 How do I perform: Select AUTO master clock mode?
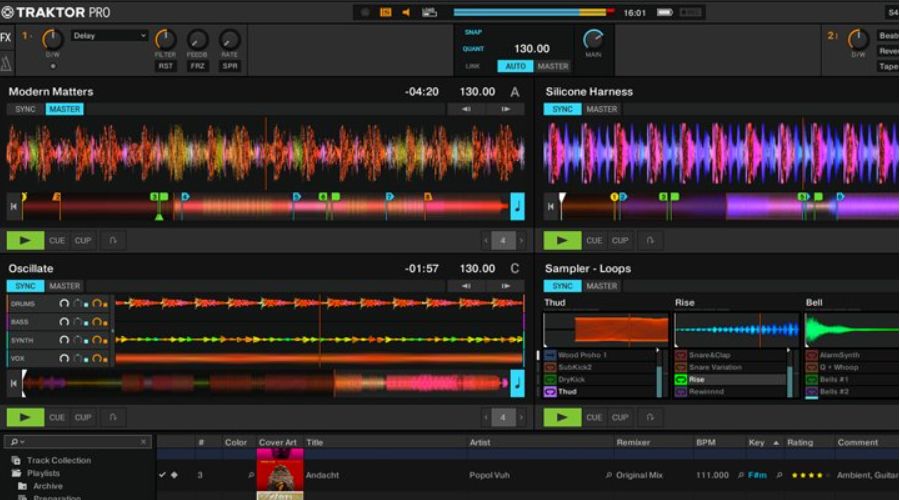[x=515, y=66]
